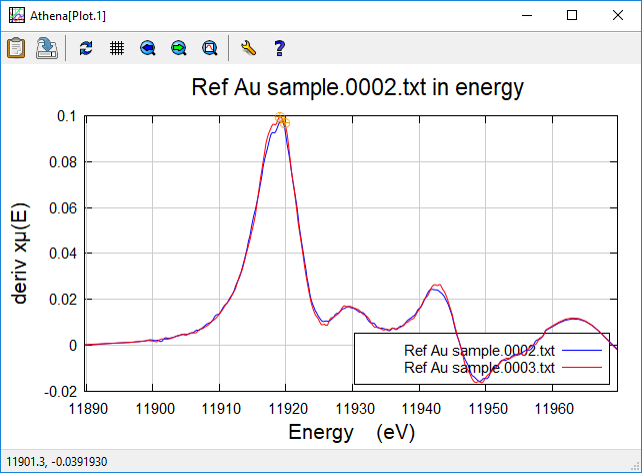
Task: Click the status bar coordinates readout
Action: [x=57, y=462]
